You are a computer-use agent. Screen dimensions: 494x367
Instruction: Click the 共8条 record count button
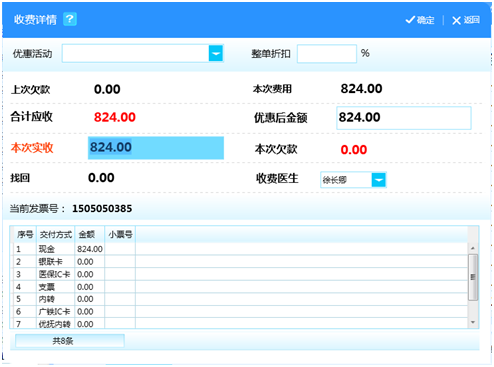(x=70, y=341)
